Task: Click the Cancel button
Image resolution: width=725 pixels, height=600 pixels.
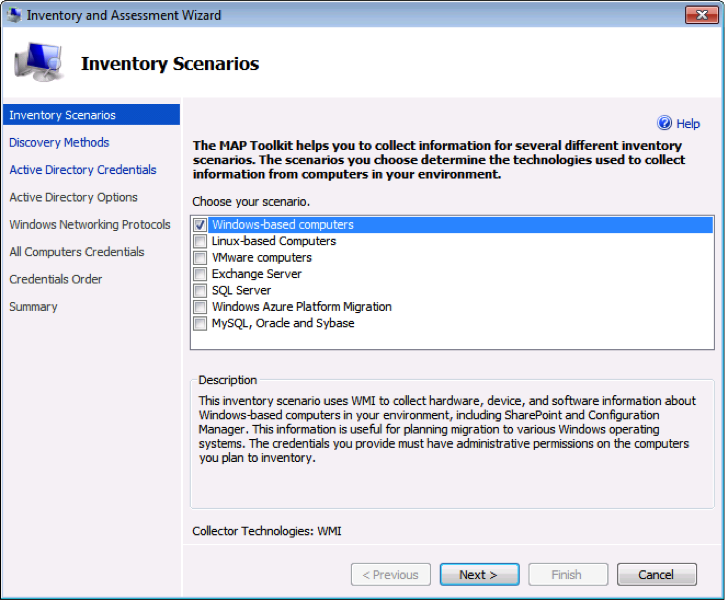Action: point(657,575)
